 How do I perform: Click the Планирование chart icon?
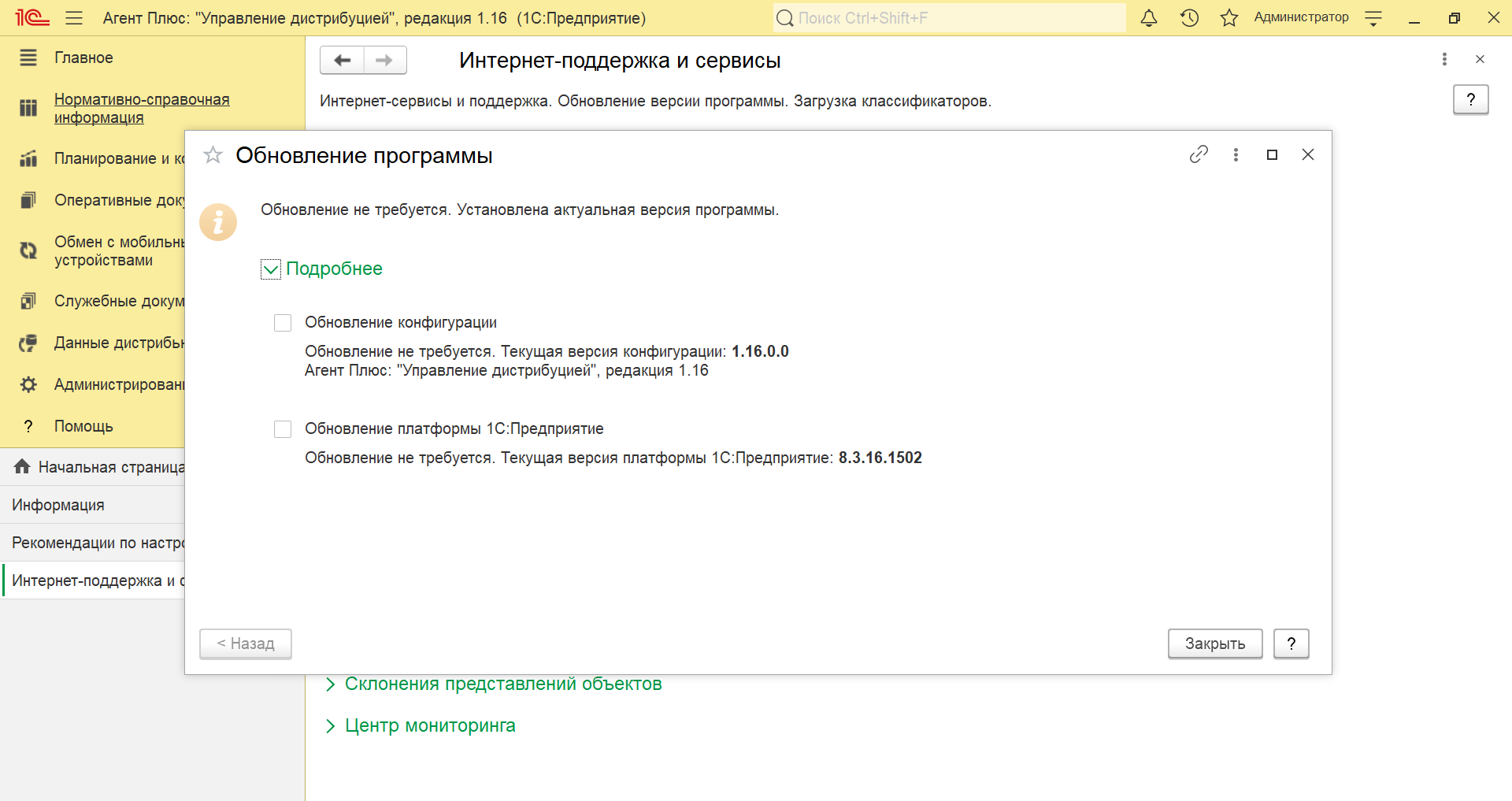28,158
